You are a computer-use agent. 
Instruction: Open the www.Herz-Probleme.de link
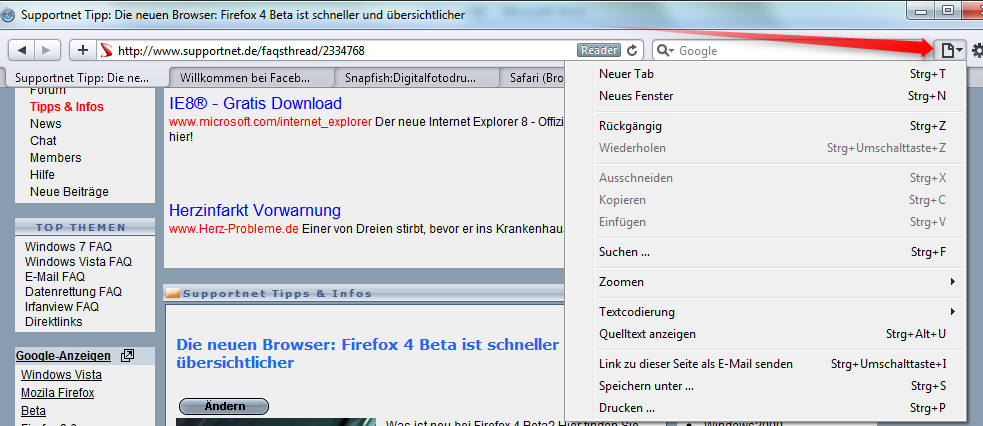coord(234,228)
